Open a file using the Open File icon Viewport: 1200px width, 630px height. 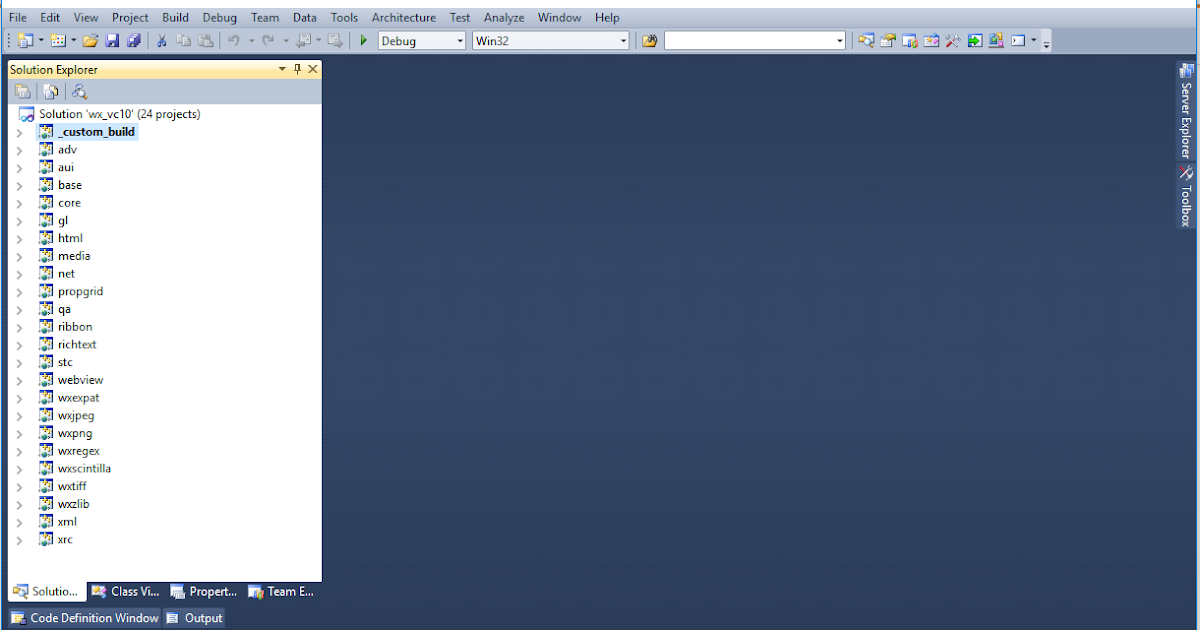(90, 40)
